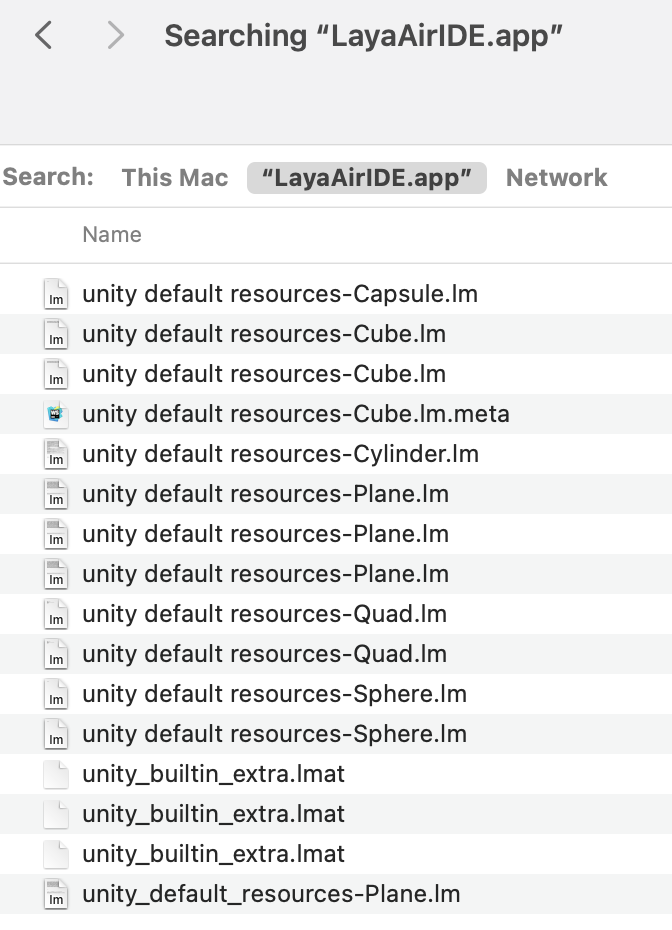Select unity default resources-Cylinder.lm file
The image size is (672, 930).
point(280,454)
